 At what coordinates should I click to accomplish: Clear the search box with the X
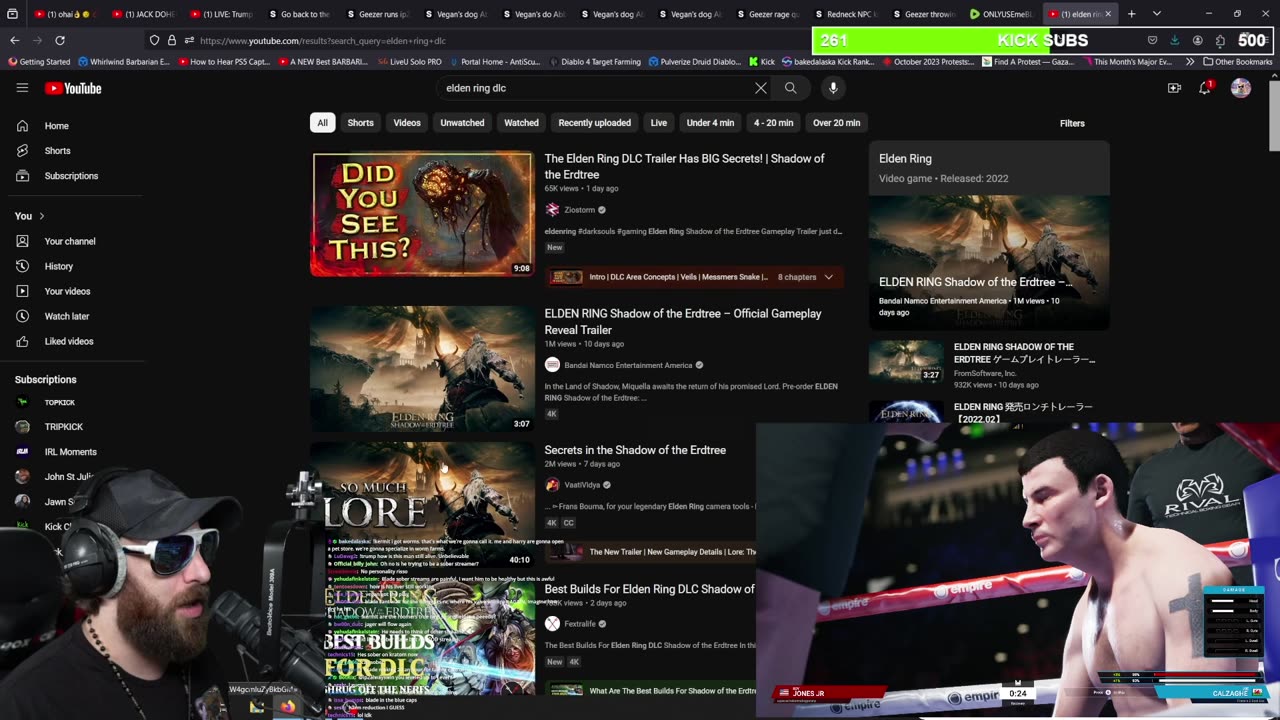pos(761,88)
